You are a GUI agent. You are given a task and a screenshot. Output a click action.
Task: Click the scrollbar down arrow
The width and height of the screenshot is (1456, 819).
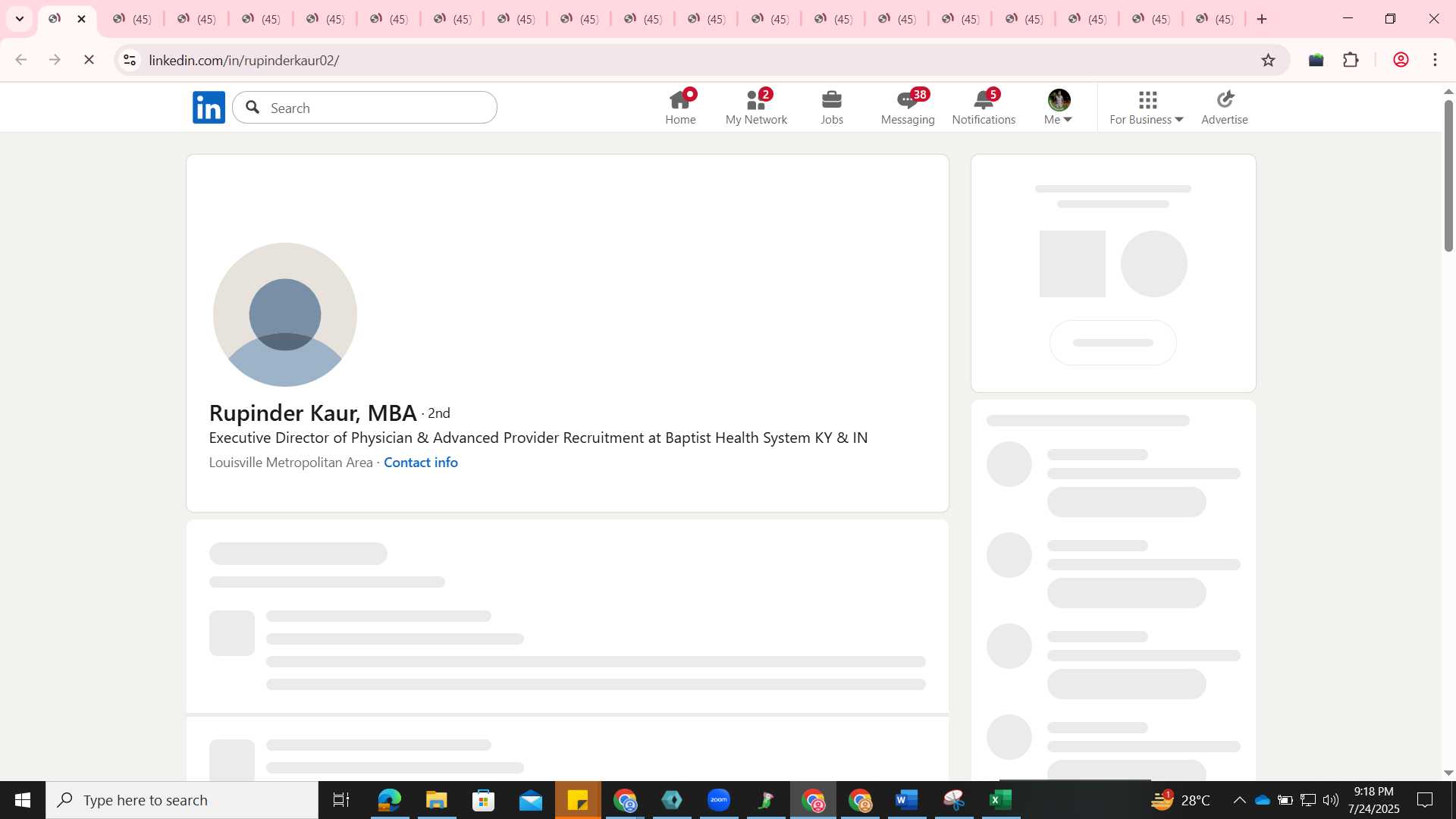pos(1448,773)
